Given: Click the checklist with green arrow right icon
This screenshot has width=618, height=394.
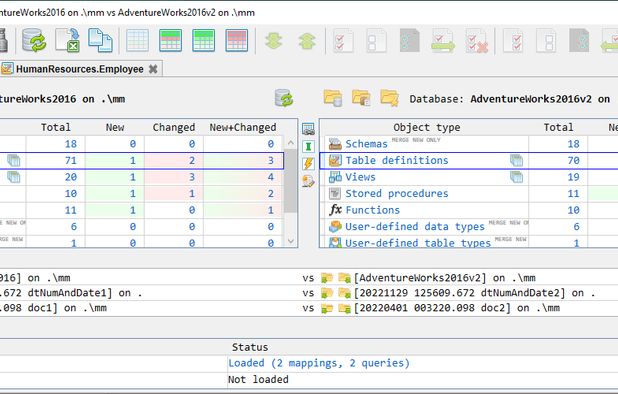Looking at the screenshot, I should (x=443, y=40).
